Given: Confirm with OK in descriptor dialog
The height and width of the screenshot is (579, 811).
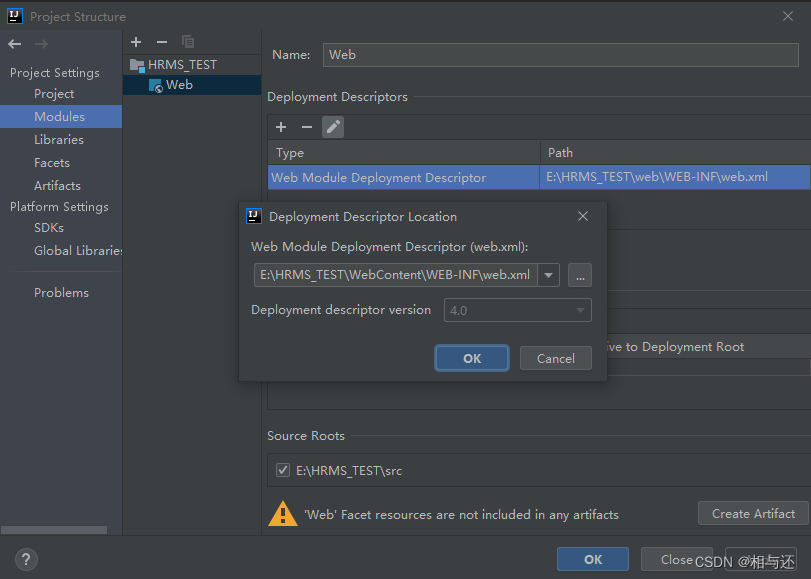Looking at the screenshot, I should pyautogui.click(x=472, y=358).
